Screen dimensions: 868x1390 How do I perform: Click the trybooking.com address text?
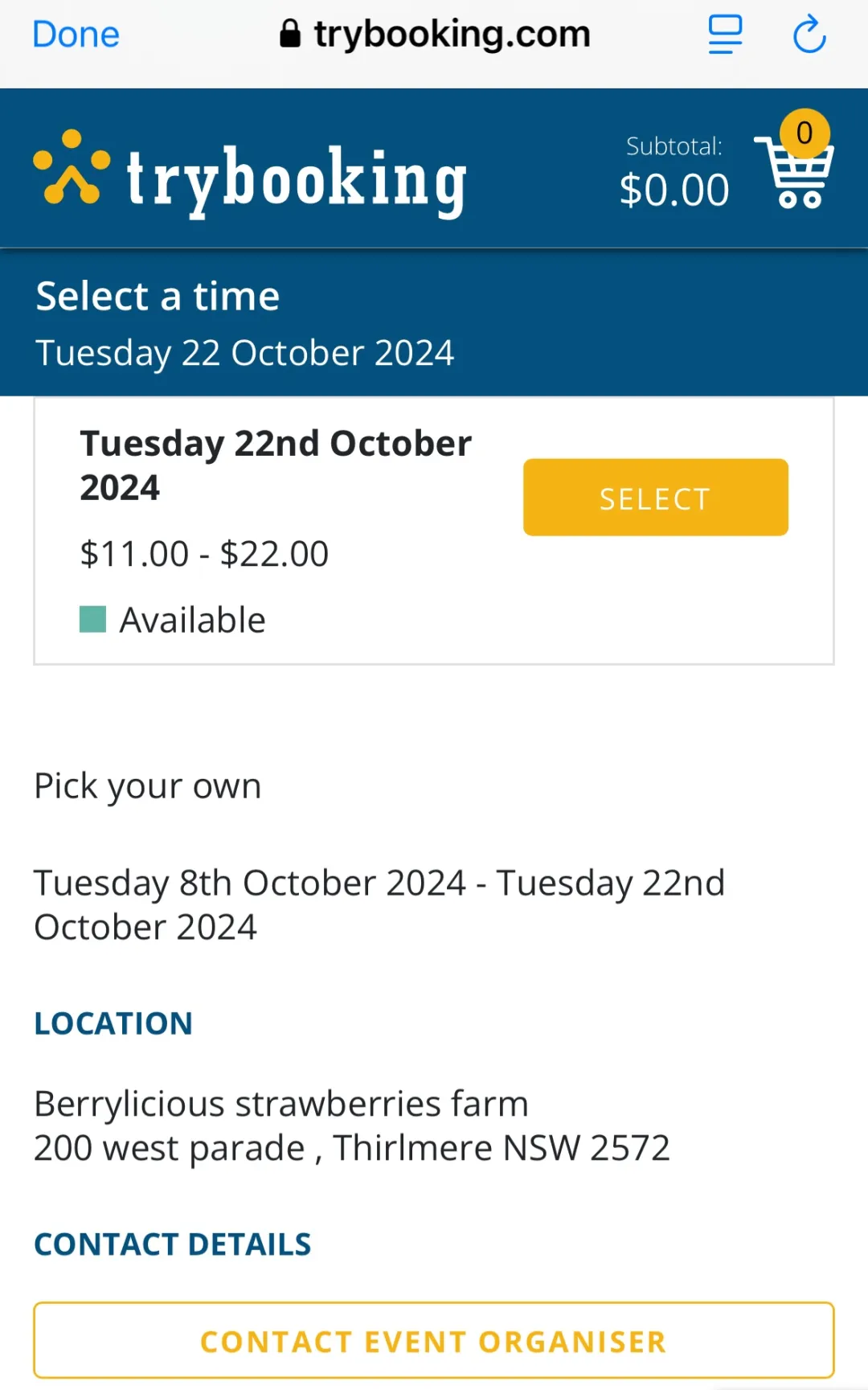[x=452, y=35]
